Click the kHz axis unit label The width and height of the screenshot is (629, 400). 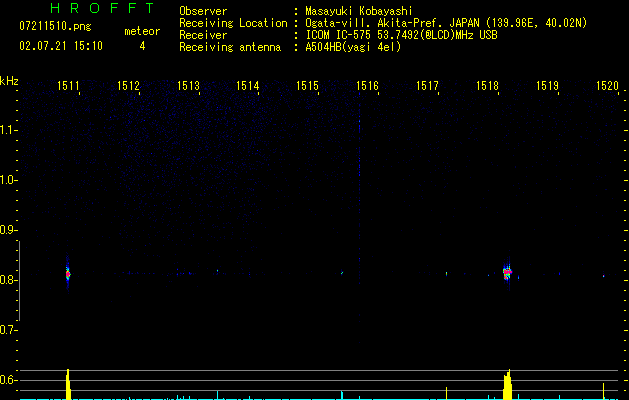click(9, 81)
